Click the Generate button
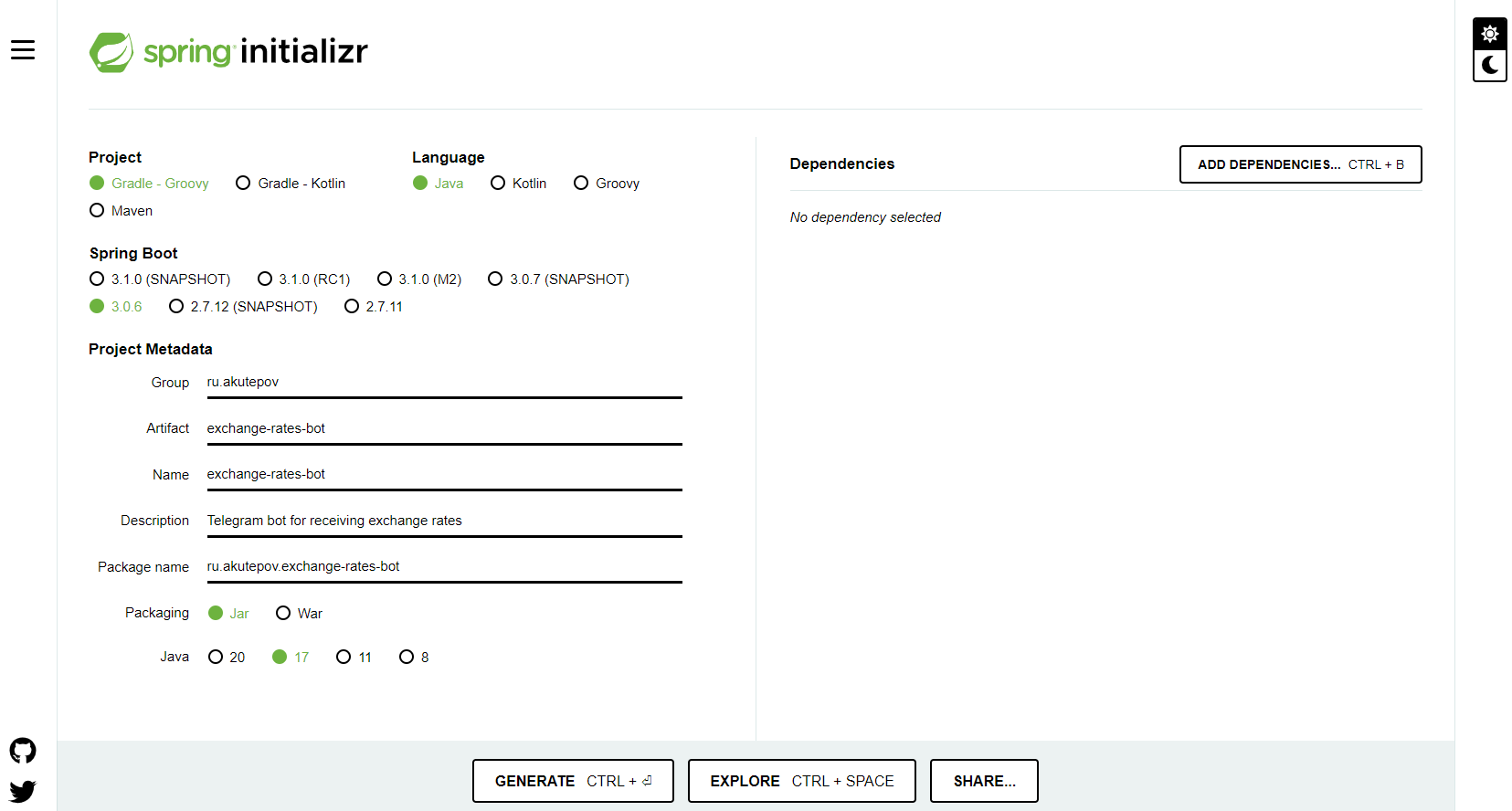The height and width of the screenshot is (811, 1512). 573,781
